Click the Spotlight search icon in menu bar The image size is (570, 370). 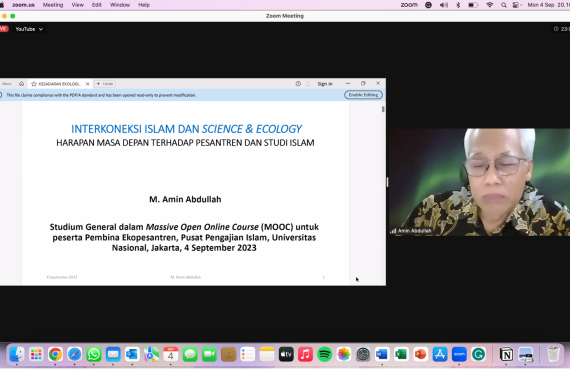[503, 5]
